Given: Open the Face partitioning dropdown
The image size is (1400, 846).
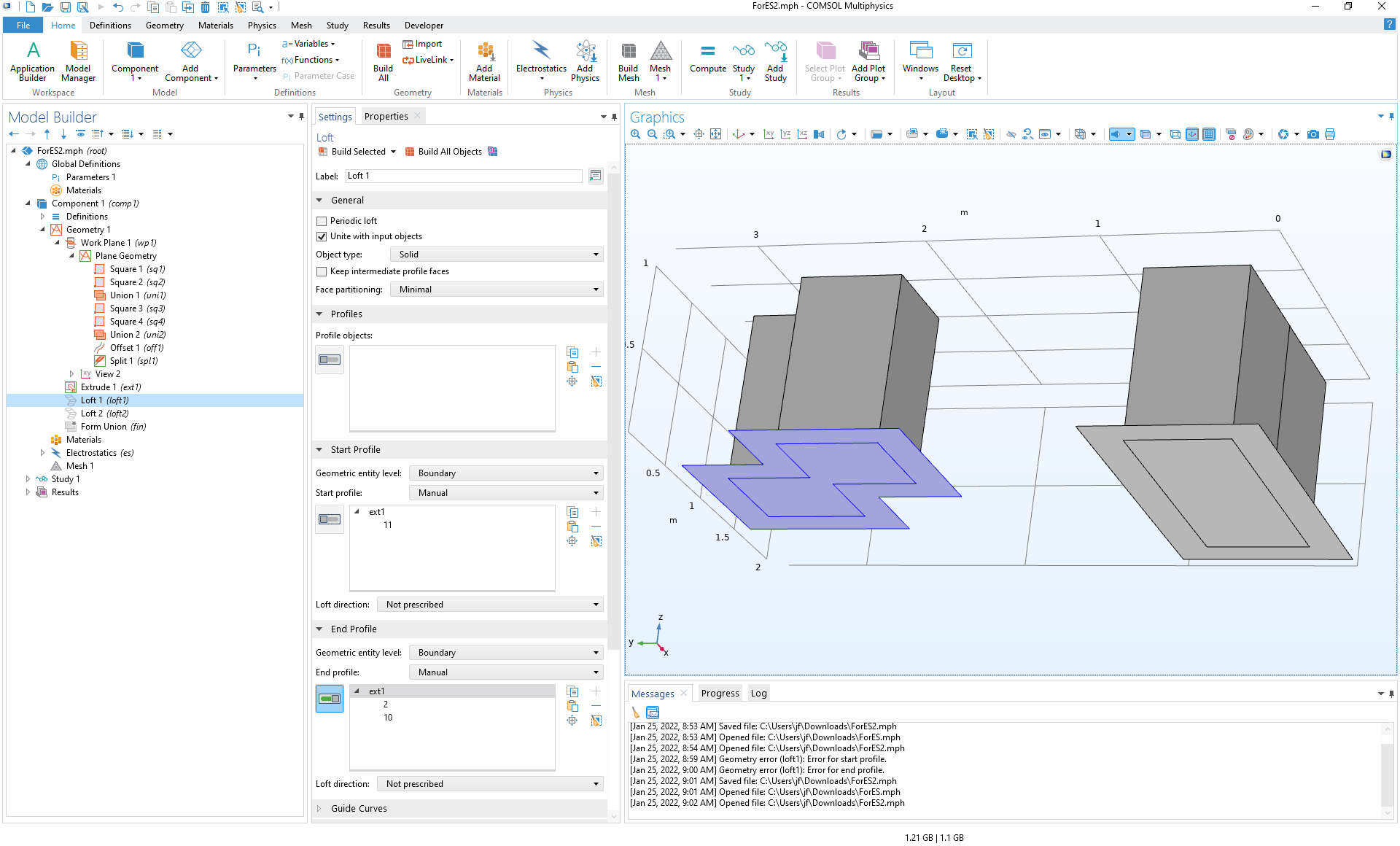Looking at the screenshot, I should click(497, 290).
